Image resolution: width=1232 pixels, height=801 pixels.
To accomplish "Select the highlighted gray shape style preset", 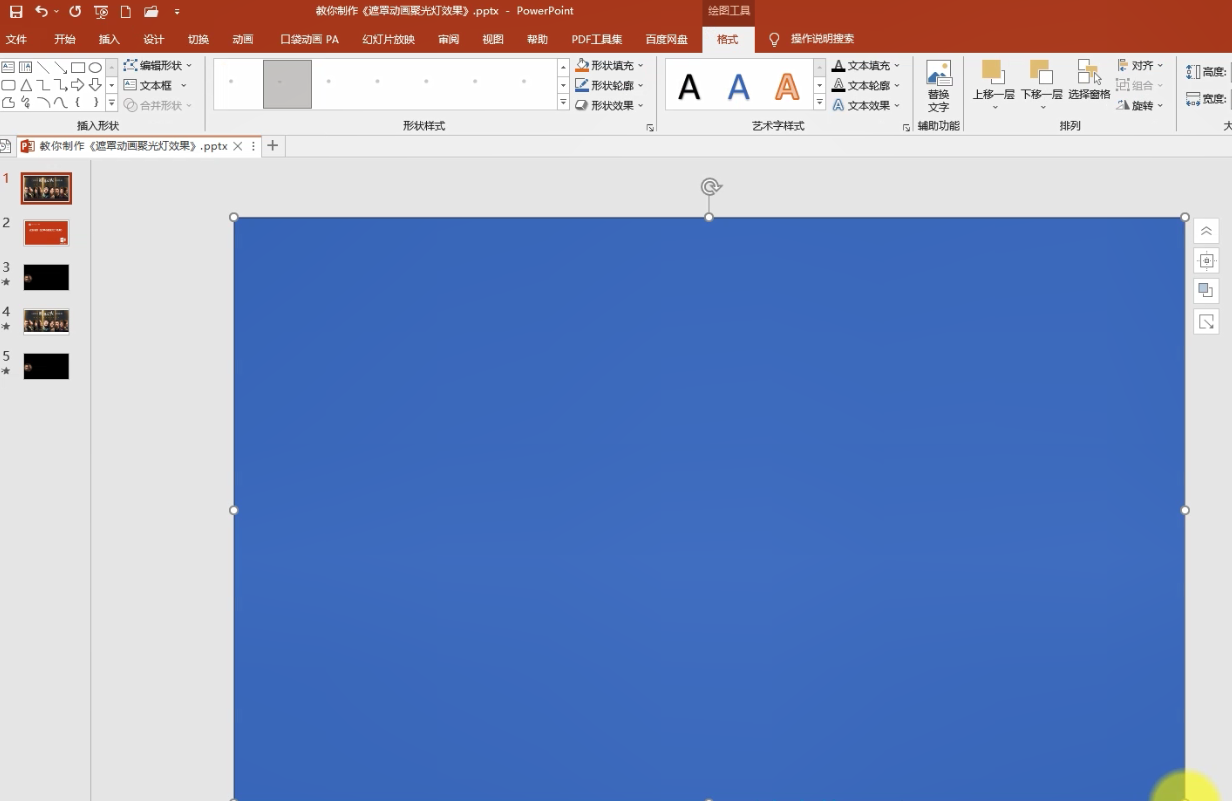I will click(287, 84).
